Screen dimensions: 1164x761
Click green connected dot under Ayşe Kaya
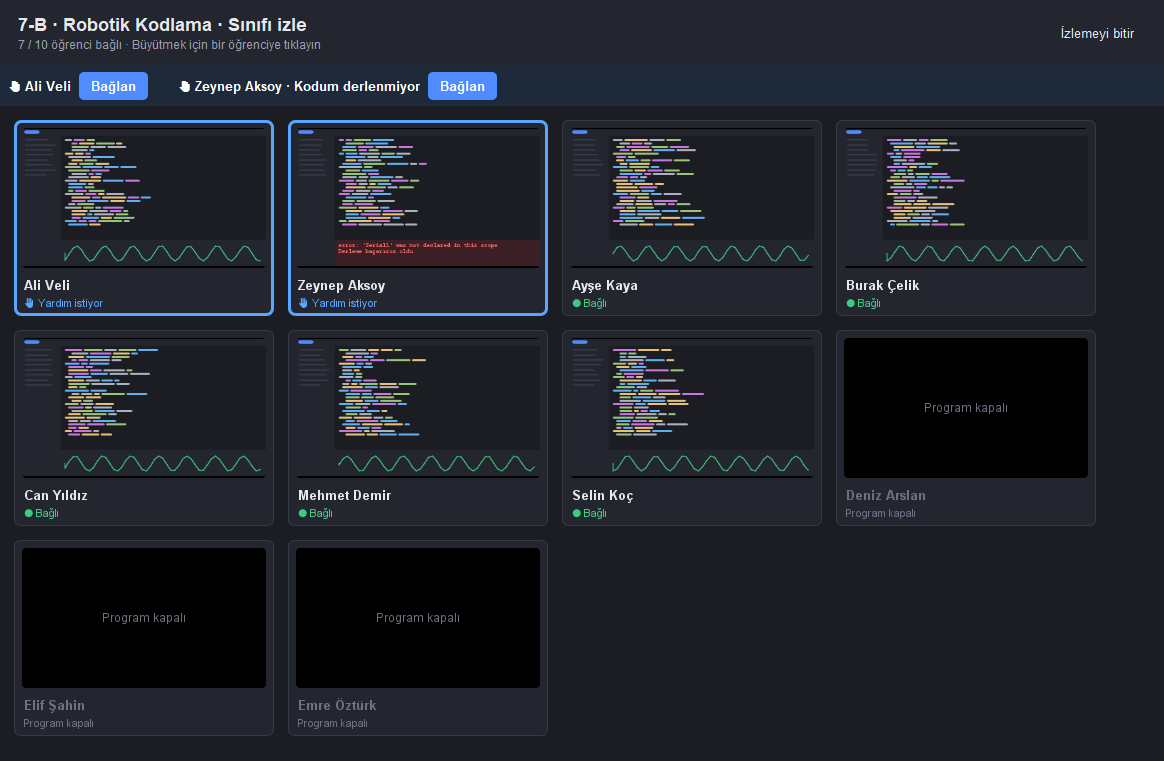point(577,303)
